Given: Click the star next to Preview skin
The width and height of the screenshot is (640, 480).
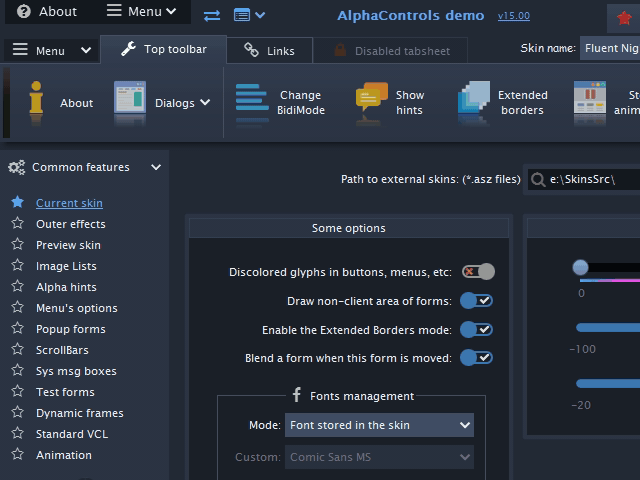Looking at the screenshot, I should point(18,244).
